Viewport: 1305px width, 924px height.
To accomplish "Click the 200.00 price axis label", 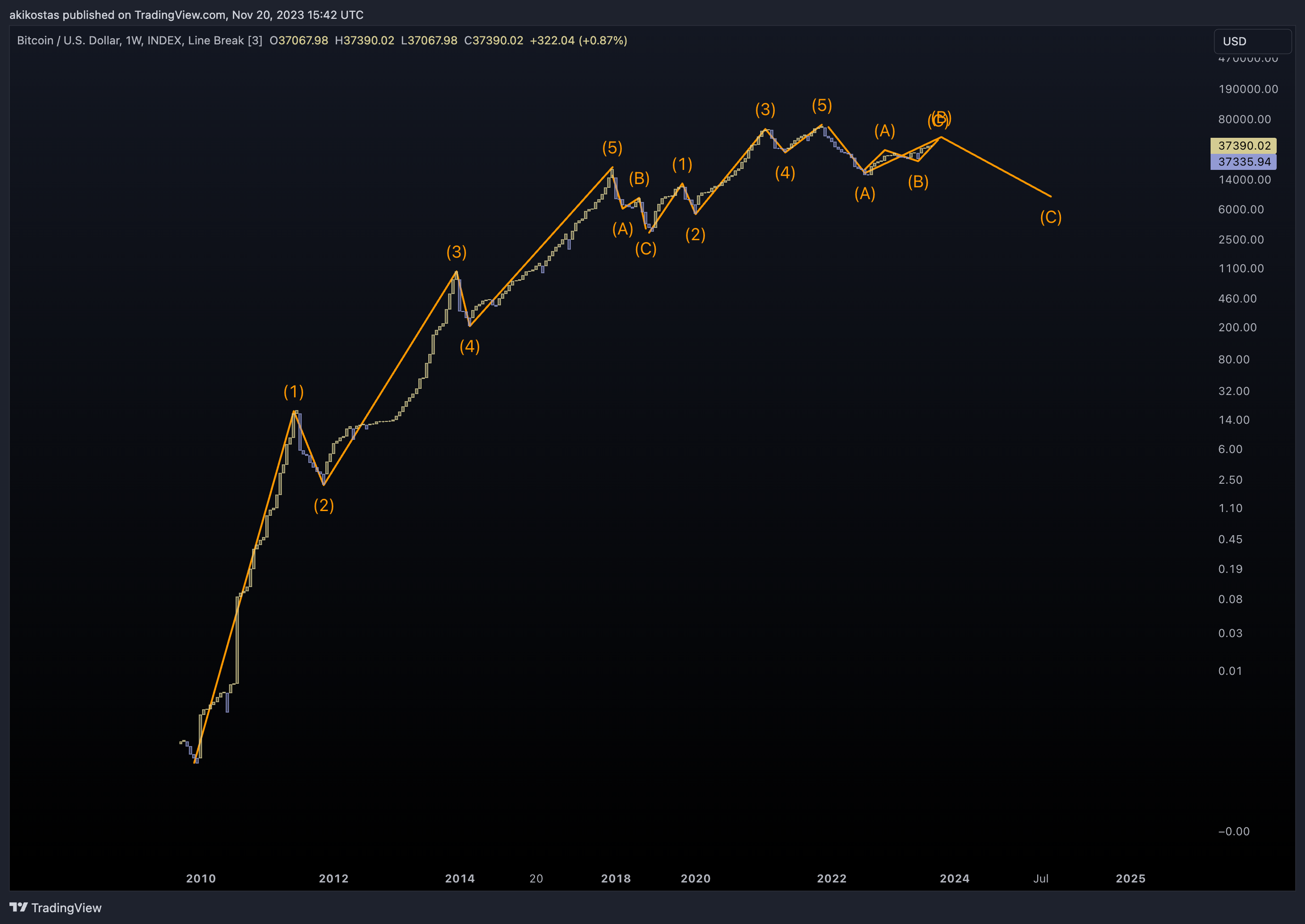I will coord(1238,328).
